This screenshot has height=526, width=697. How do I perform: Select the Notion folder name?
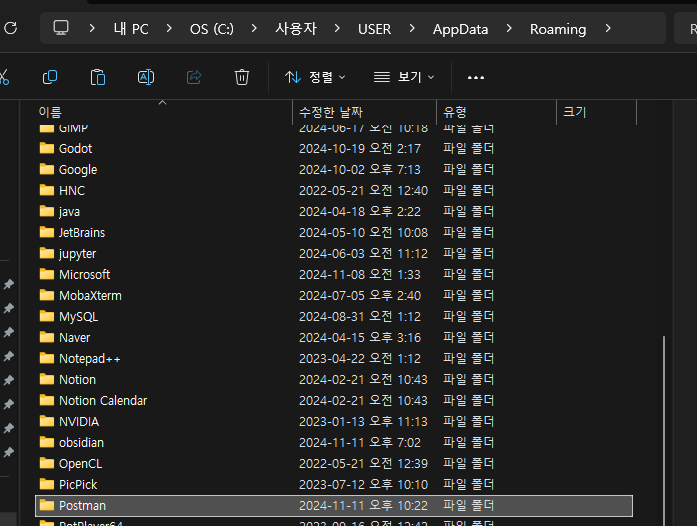click(x=77, y=380)
